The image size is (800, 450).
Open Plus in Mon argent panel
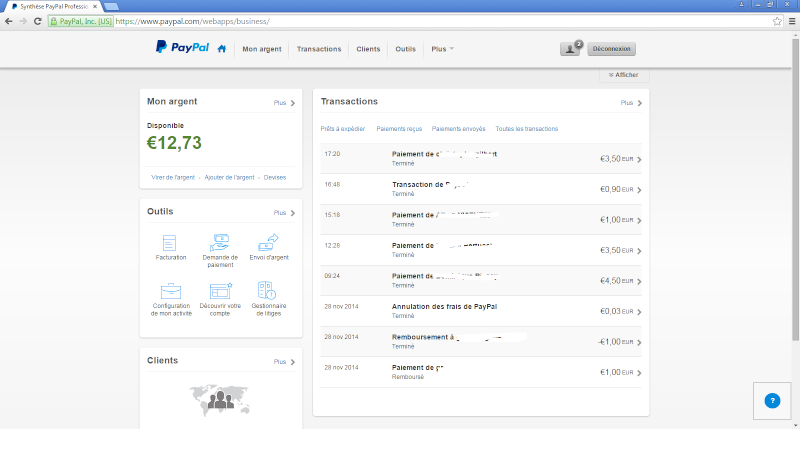(x=284, y=103)
